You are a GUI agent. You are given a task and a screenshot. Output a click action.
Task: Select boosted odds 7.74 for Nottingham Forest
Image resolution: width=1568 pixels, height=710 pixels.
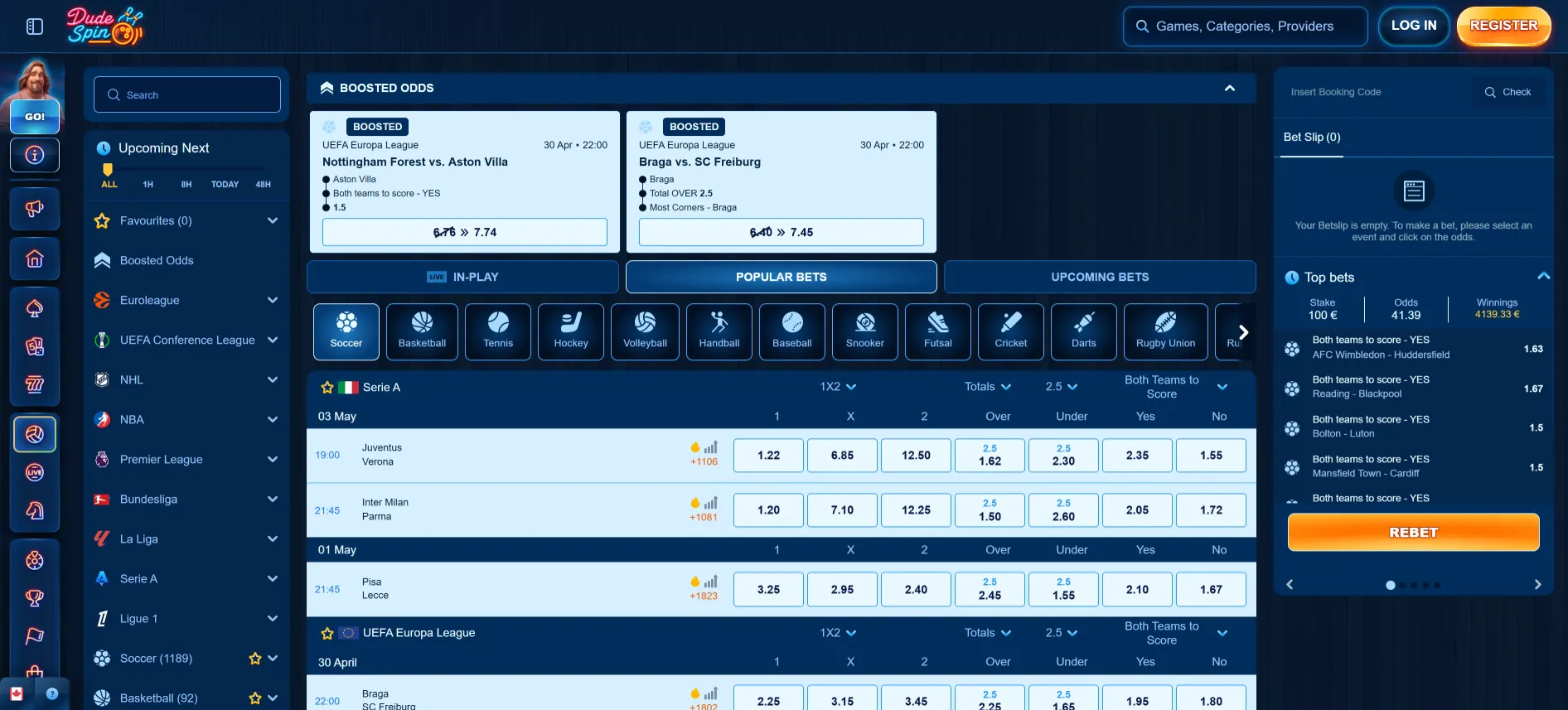pyautogui.click(x=465, y=232)
